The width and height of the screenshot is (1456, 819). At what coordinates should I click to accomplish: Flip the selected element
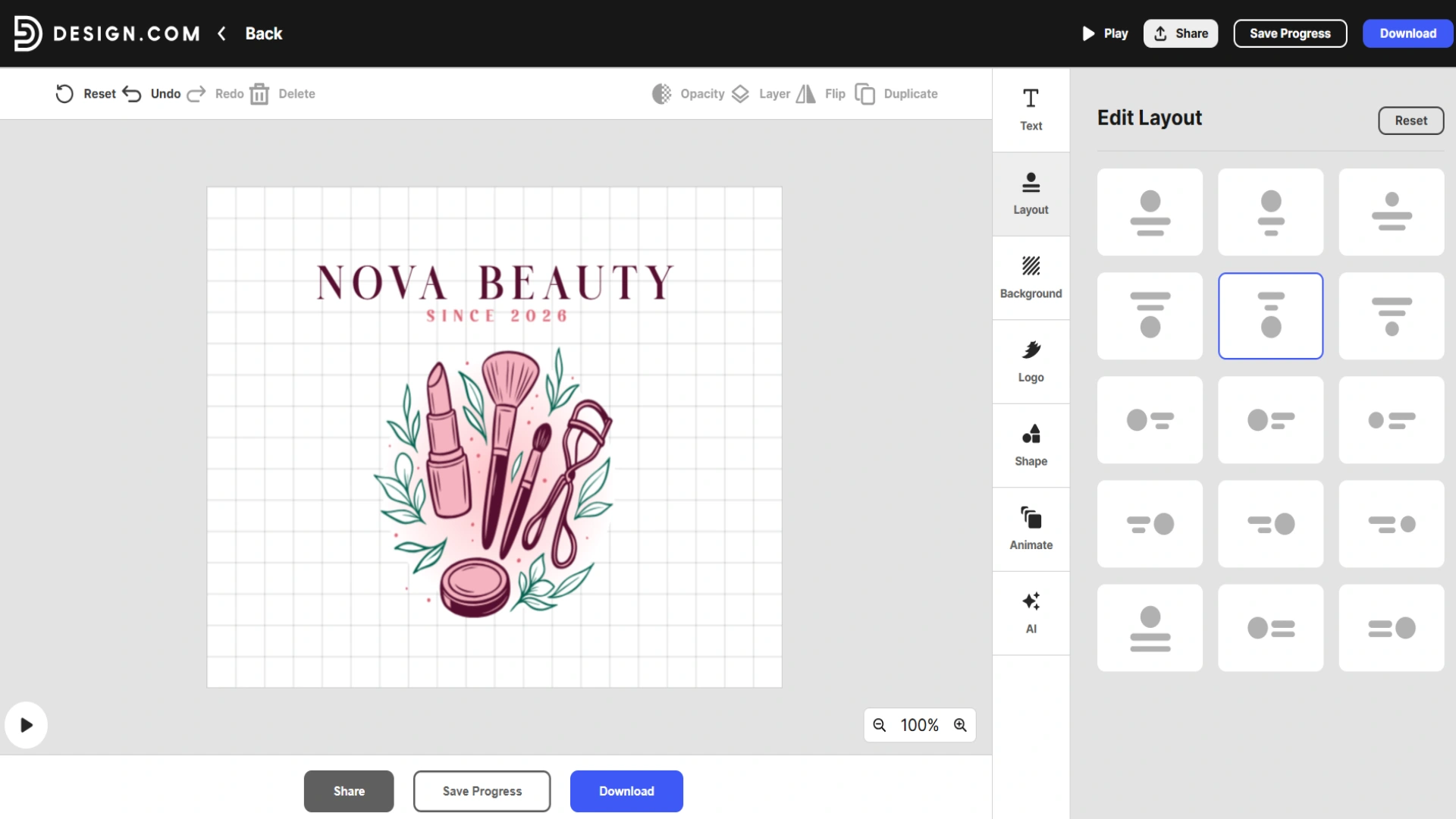[x=821, y=93]
